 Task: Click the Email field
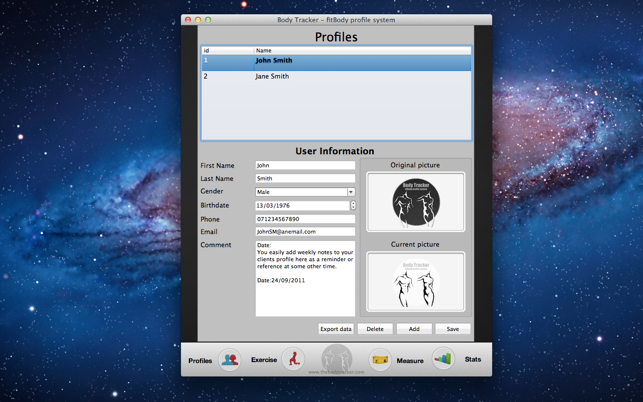[x=305, y=232]
